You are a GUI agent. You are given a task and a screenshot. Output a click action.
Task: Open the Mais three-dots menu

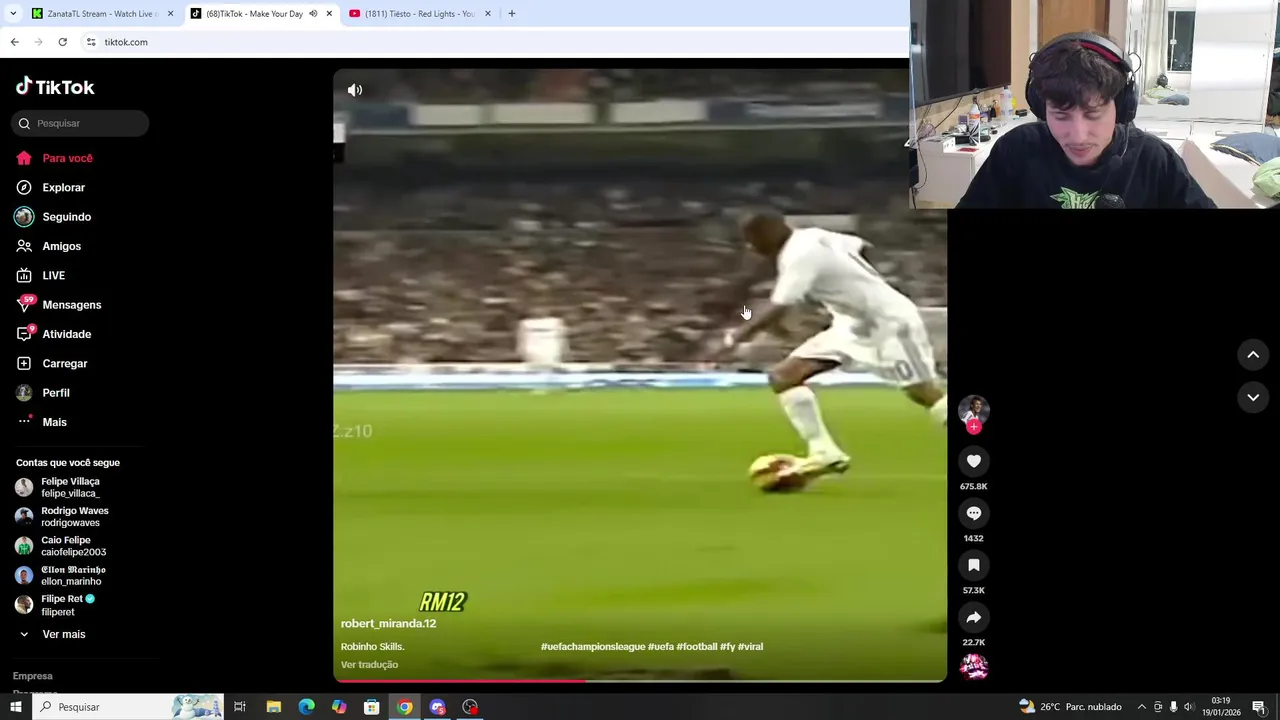pos(24,422)
